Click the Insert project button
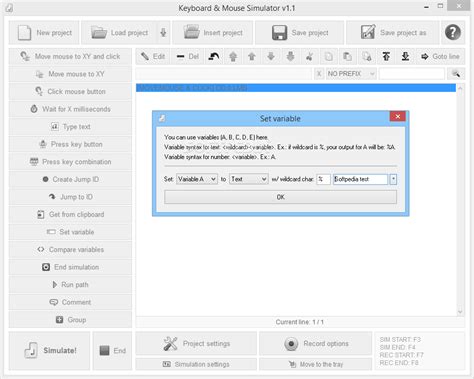Viewport: 474px width, 379px height. 213,33
